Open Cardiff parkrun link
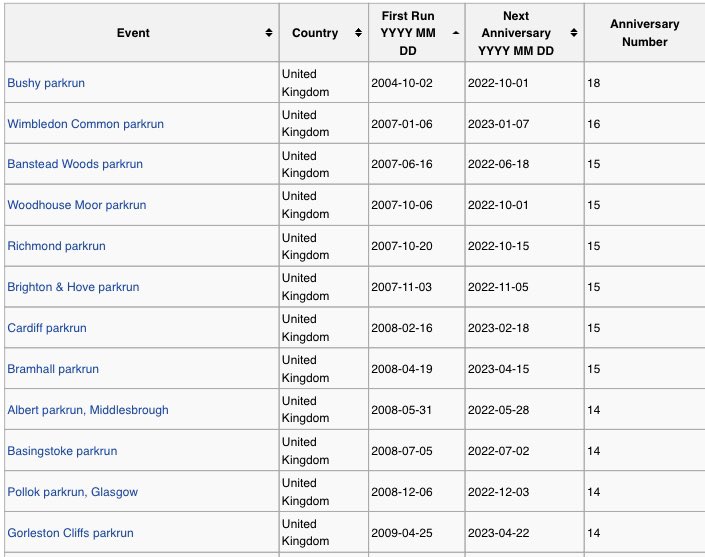Image resolution: width=705 pixels, height=557 pixels. pos(47,328)
